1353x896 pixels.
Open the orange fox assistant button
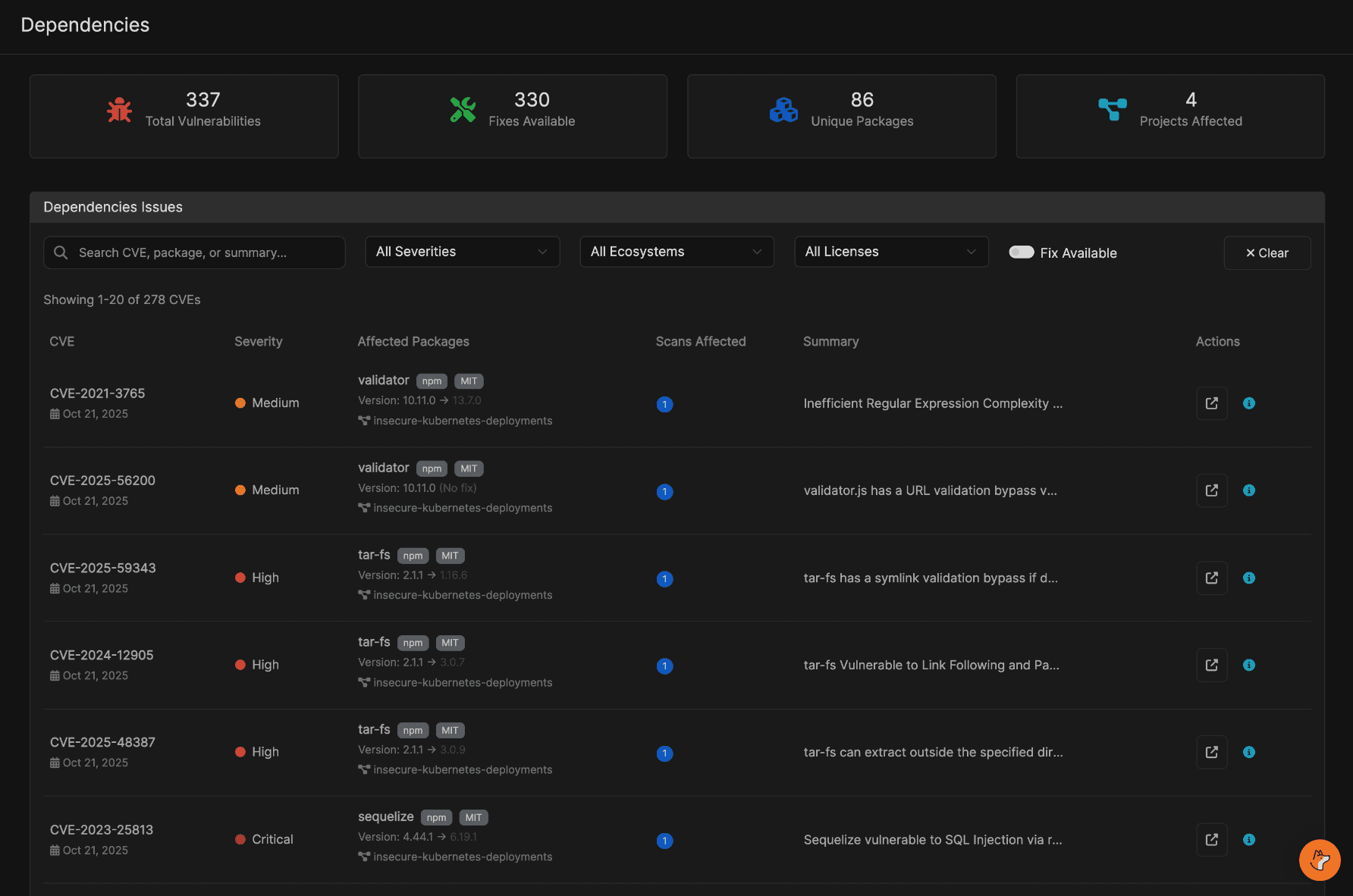point(1319,860)
